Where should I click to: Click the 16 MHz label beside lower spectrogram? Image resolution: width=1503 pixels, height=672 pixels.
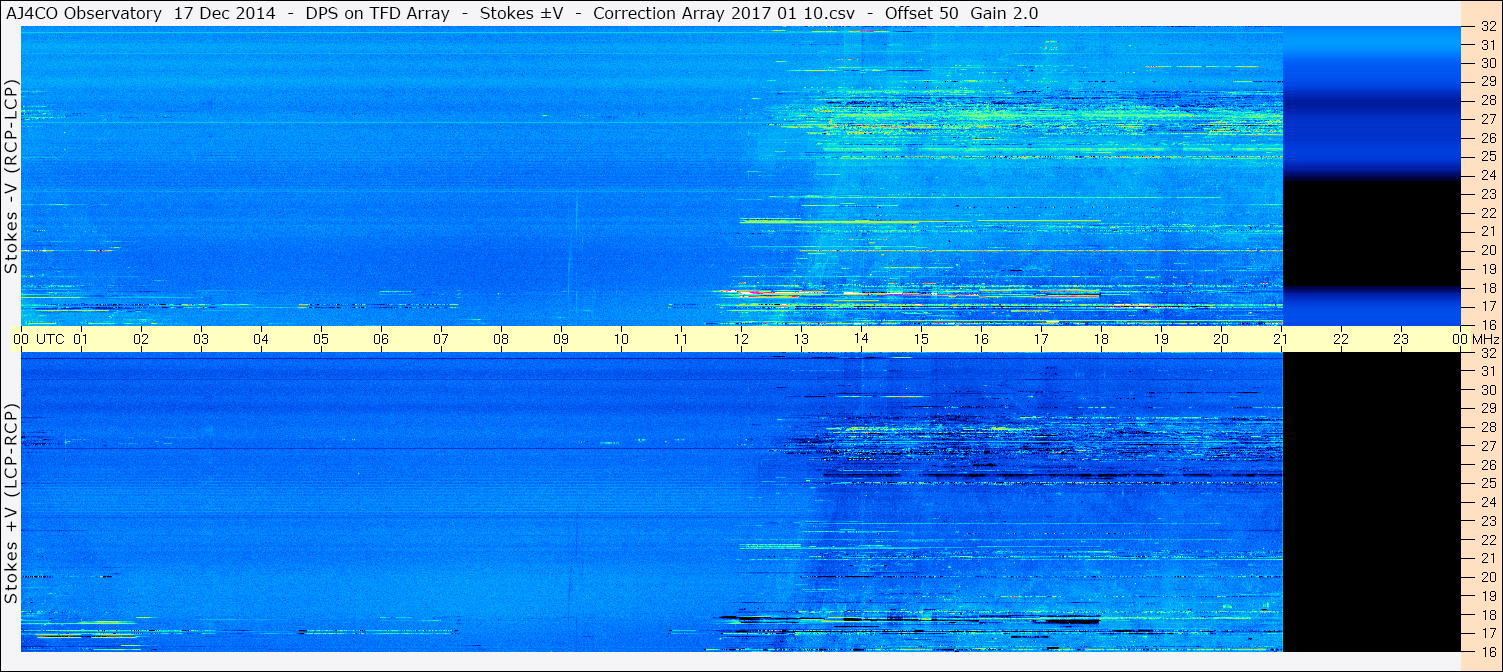tap(1488, 651)
